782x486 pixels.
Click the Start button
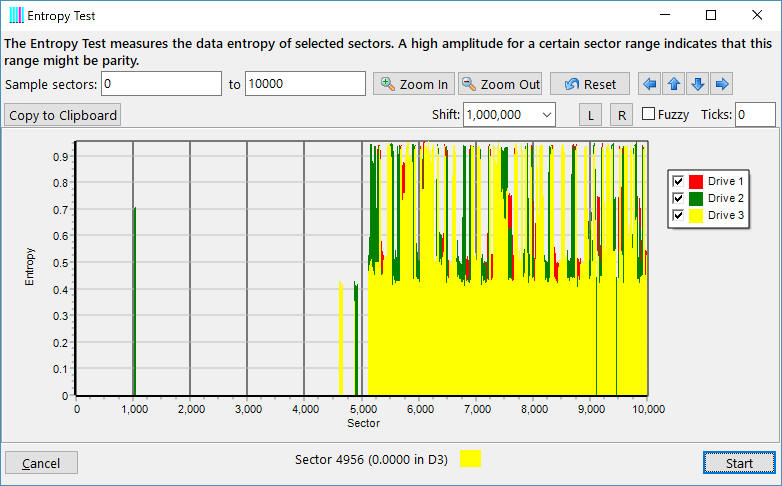pos(739,463)
